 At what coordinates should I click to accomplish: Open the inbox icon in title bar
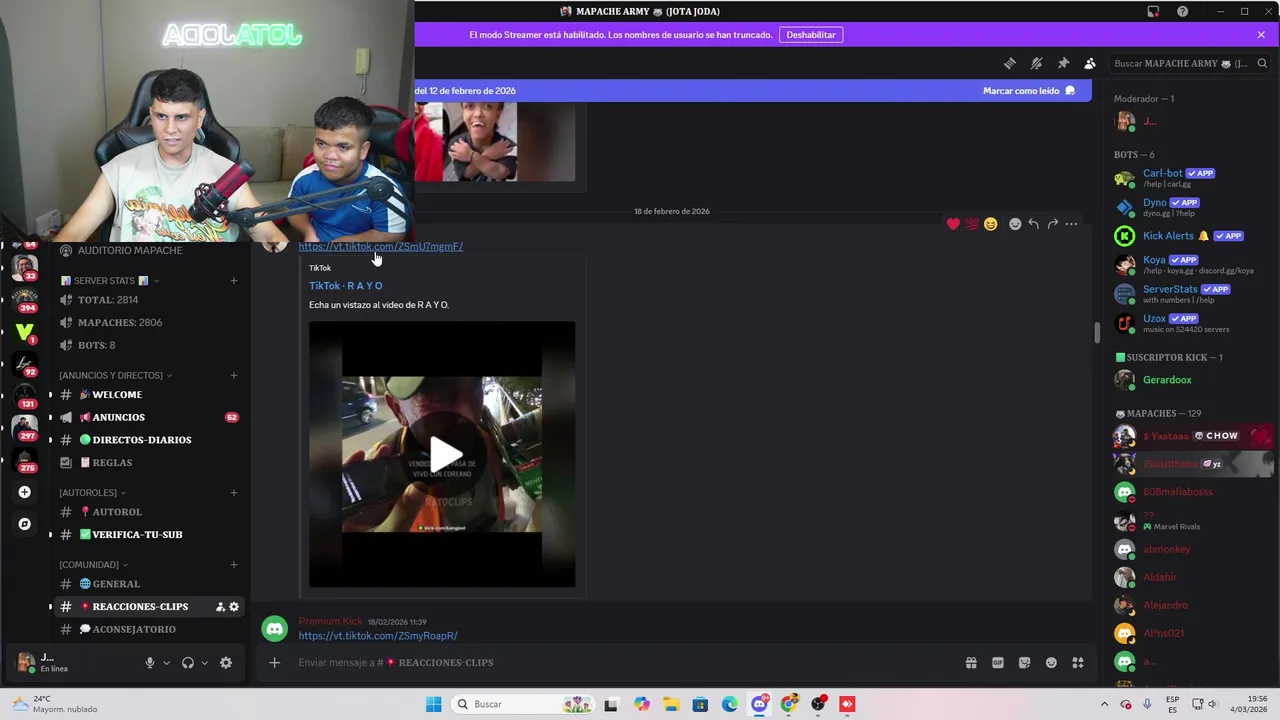tap(1153, 11)
